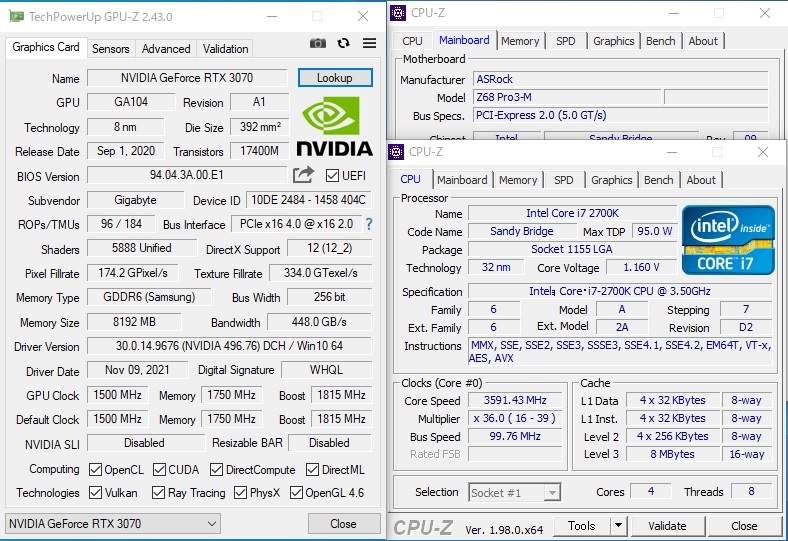Open the SPD tab in front CPU-Z window
Image resolution: width=788 pixels, height=541 pixels.
pos(563,180)
